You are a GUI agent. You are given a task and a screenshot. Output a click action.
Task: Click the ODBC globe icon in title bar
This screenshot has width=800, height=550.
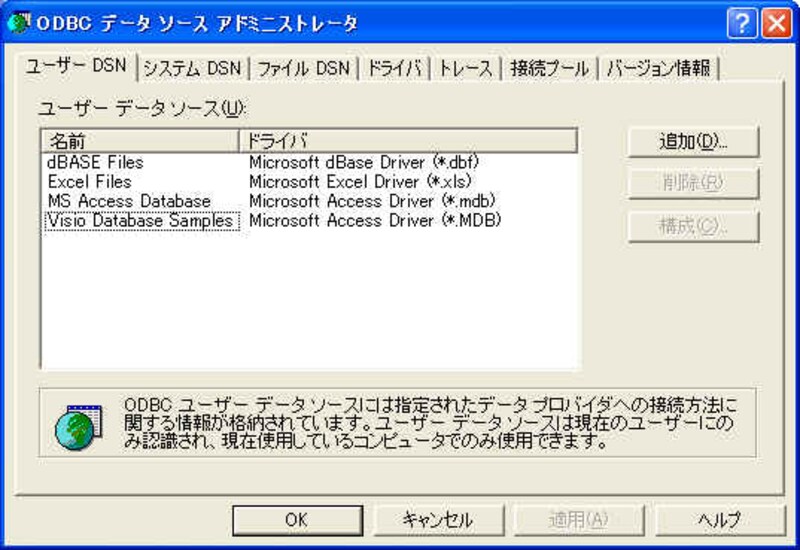(x=18, y=23)
